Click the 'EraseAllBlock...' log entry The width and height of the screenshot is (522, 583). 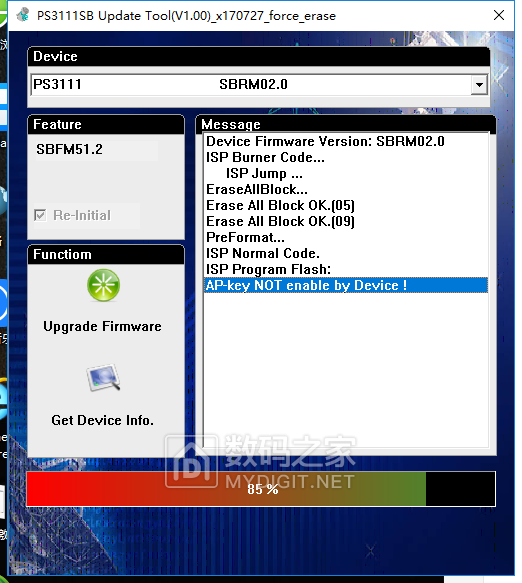[x=257, y=189]
